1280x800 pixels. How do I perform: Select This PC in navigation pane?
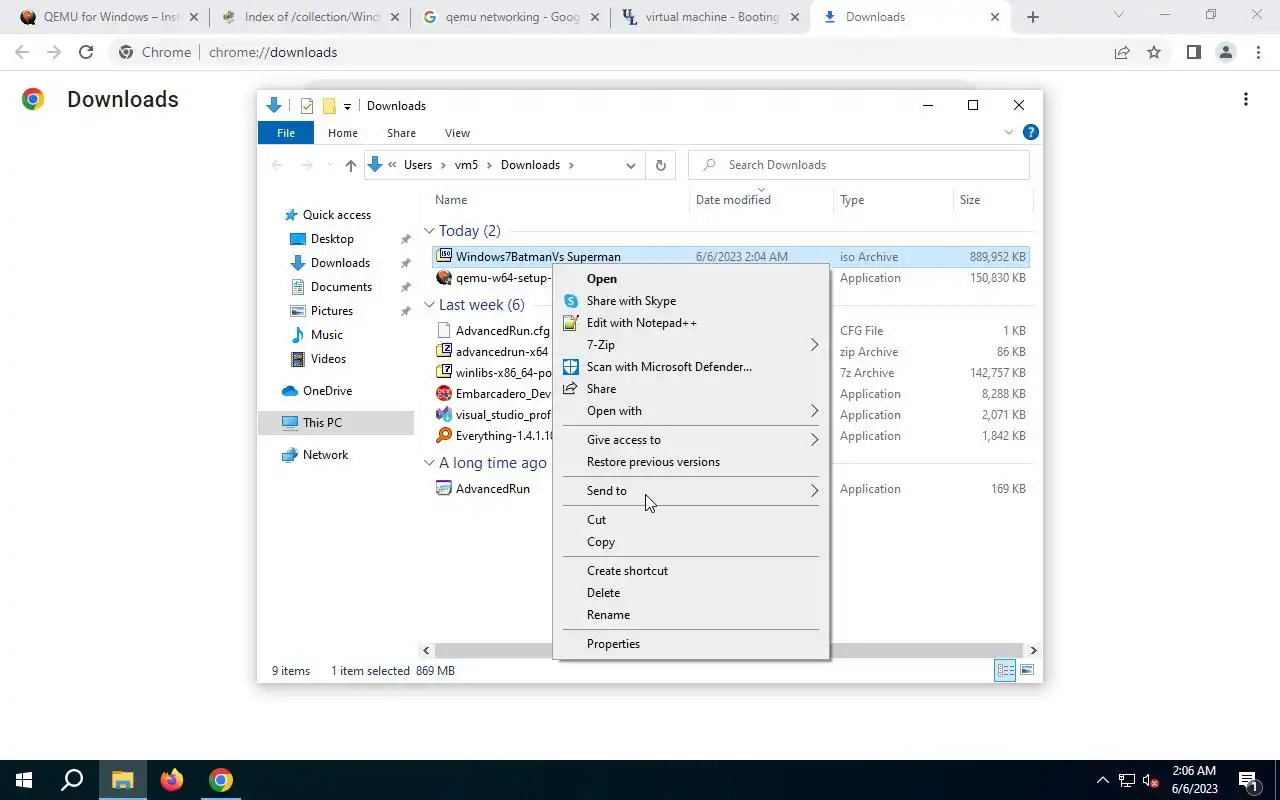[335, 423]
